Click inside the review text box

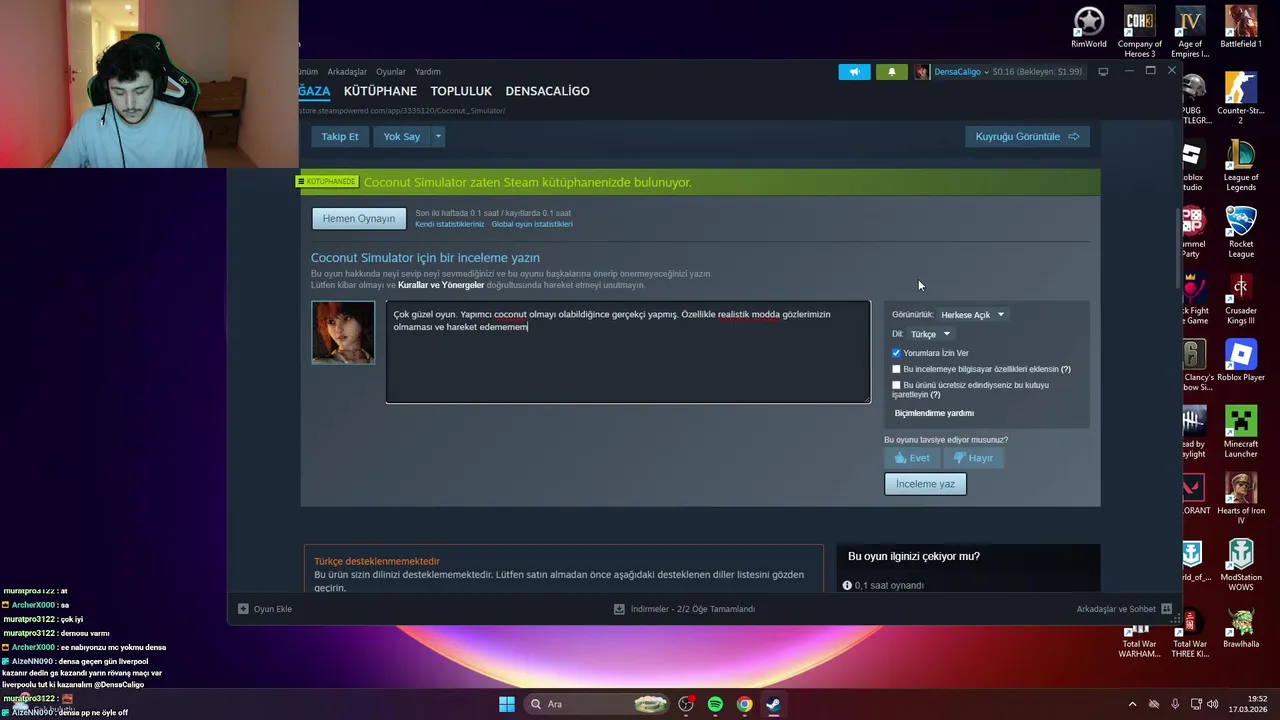[x=628, y=352]
